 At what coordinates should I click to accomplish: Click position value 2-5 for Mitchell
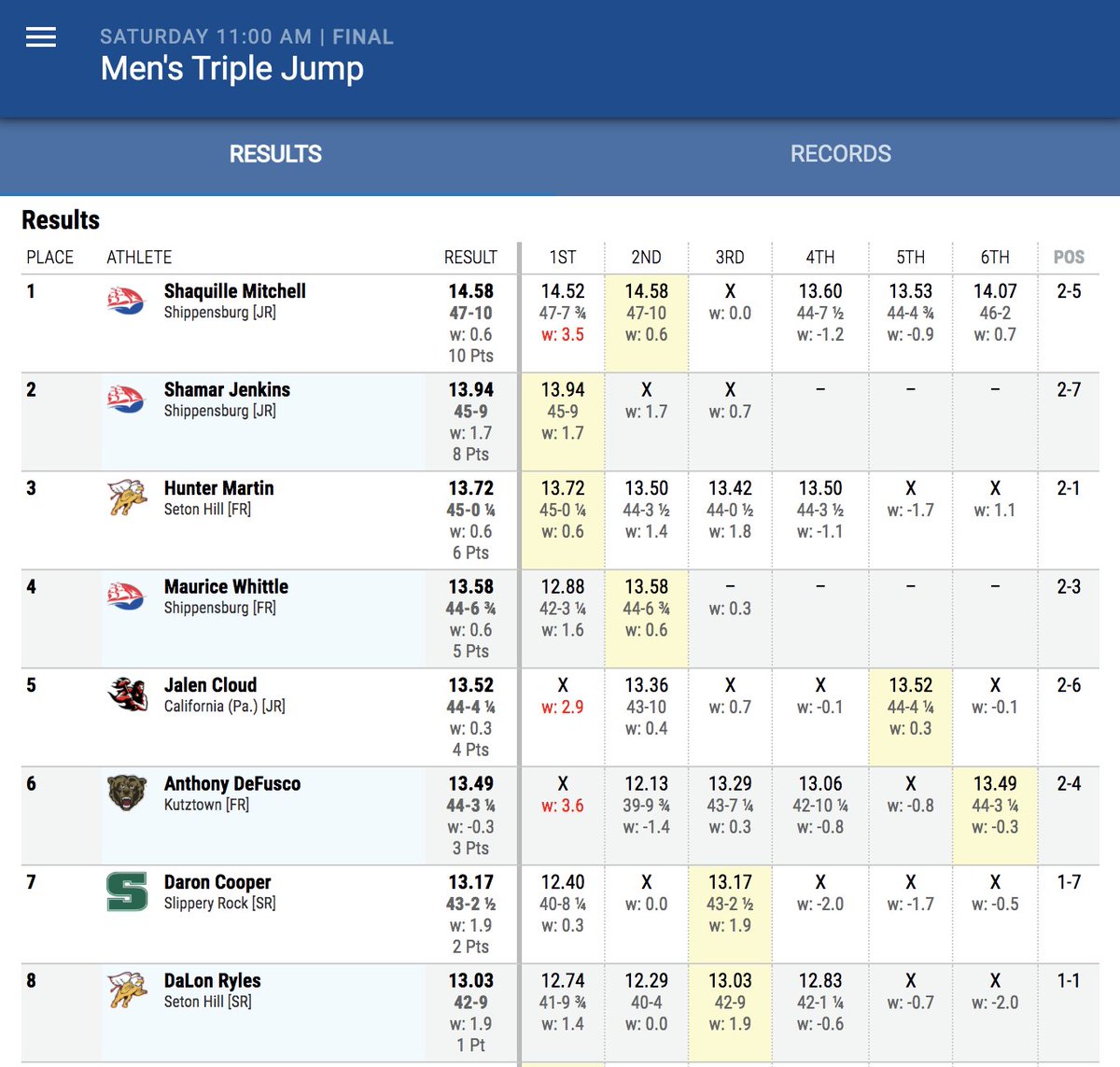[1069, 291]
